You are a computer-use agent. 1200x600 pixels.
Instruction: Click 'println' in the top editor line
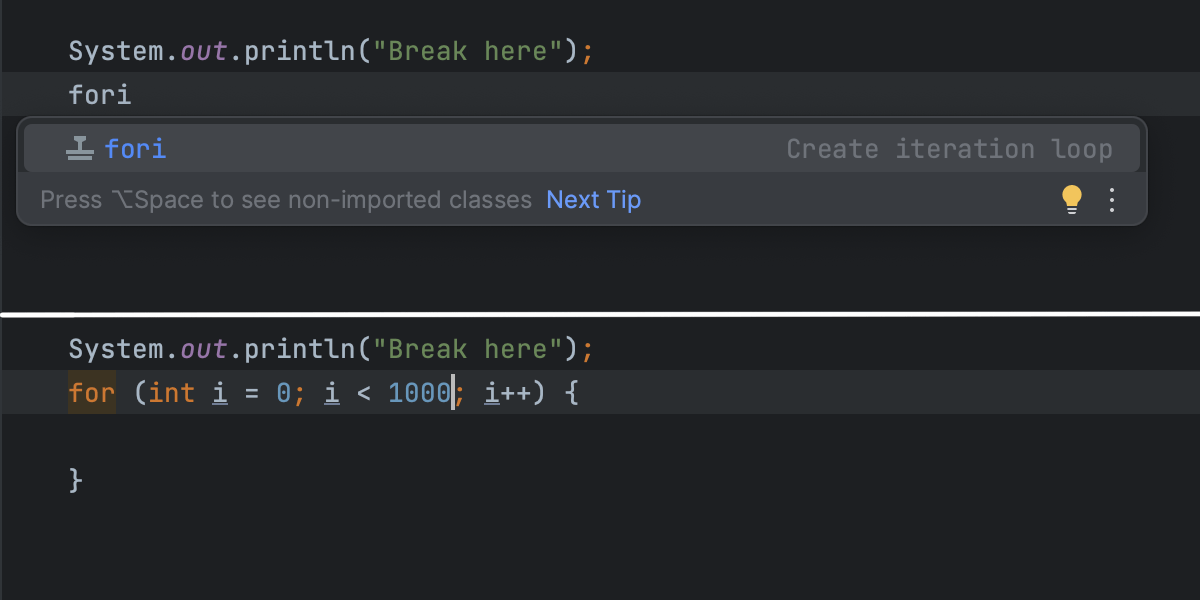coord(299,51)
